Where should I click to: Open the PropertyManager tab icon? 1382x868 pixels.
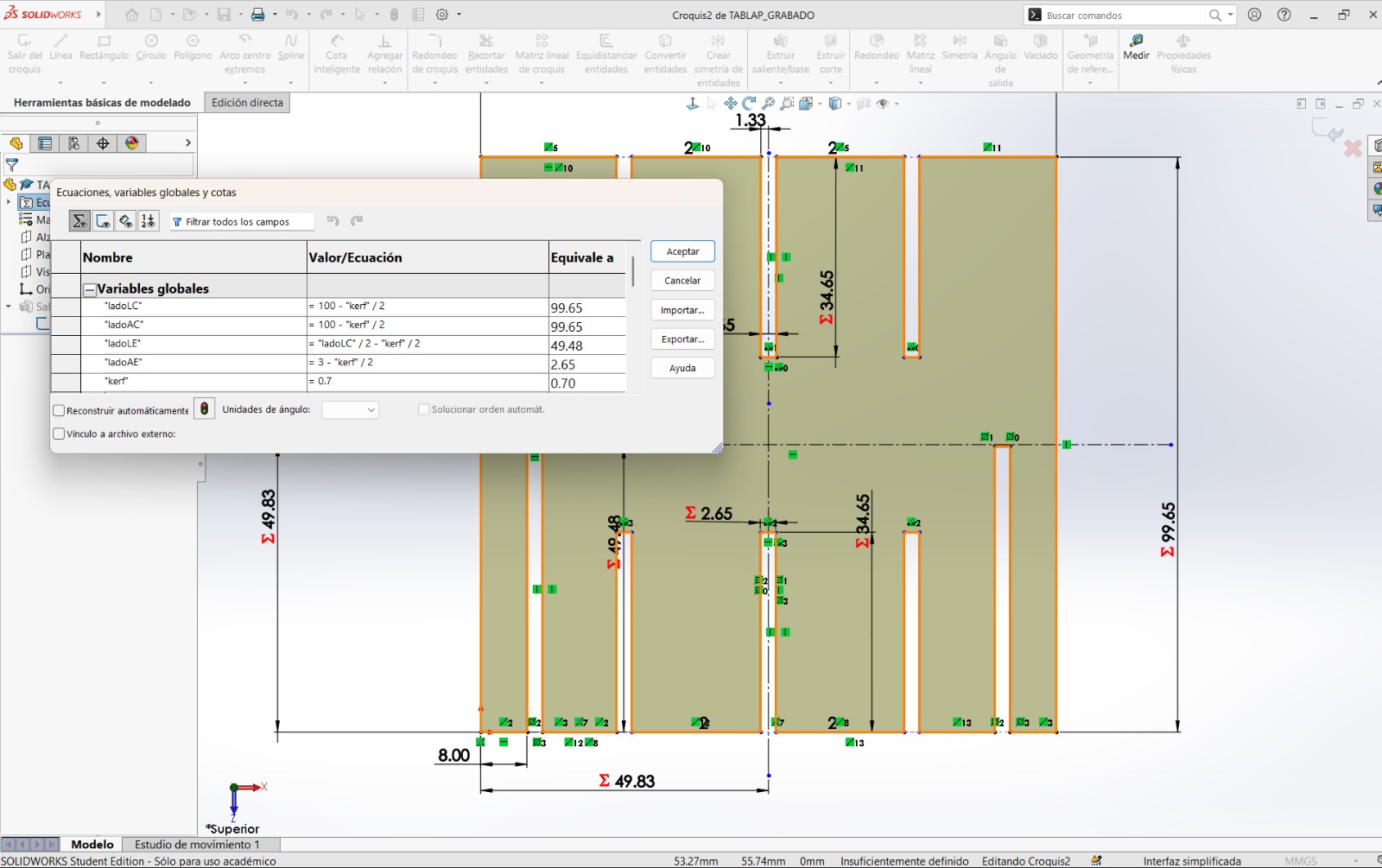(45, 143)
